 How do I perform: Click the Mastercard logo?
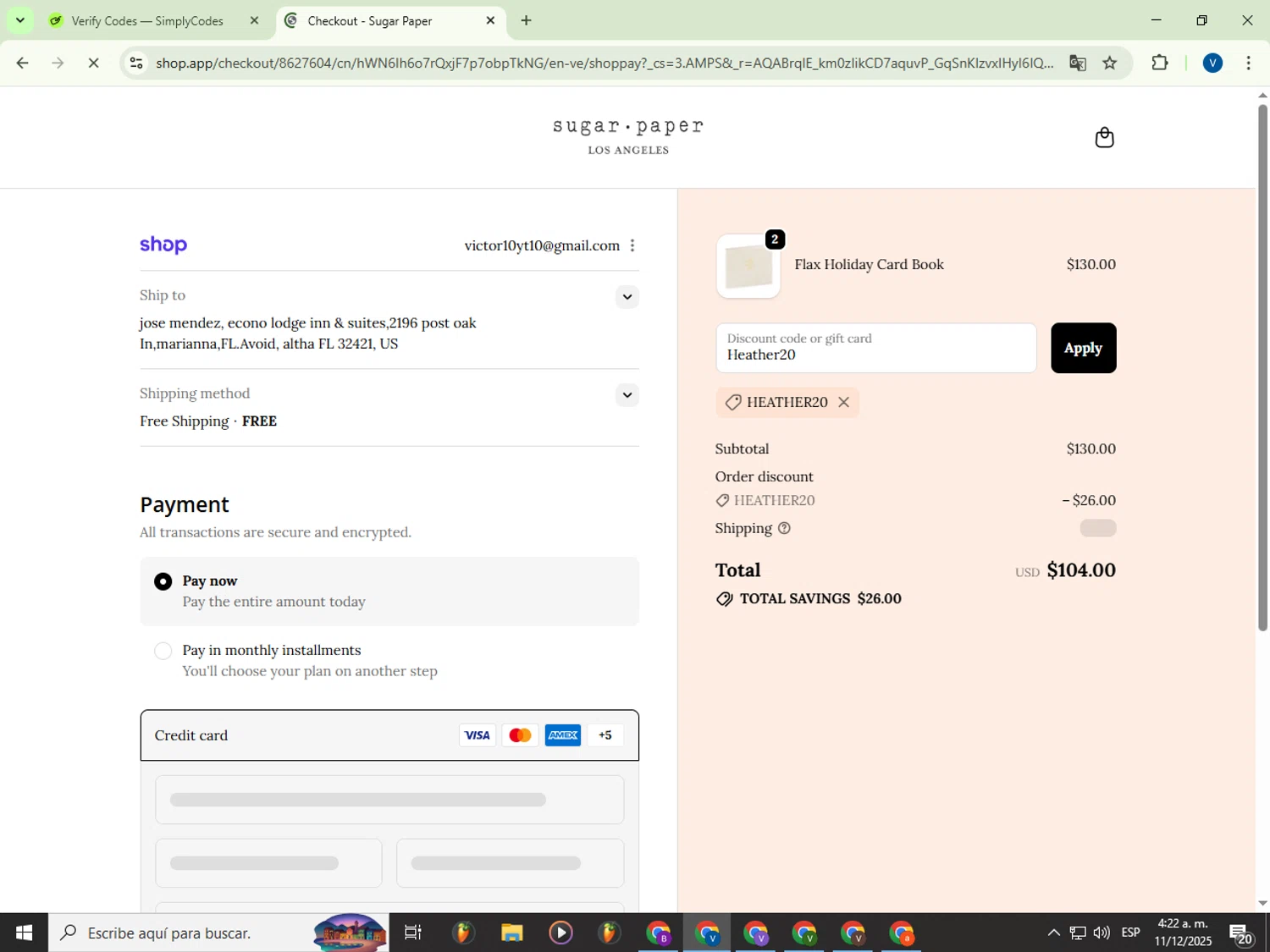(520, 735)
